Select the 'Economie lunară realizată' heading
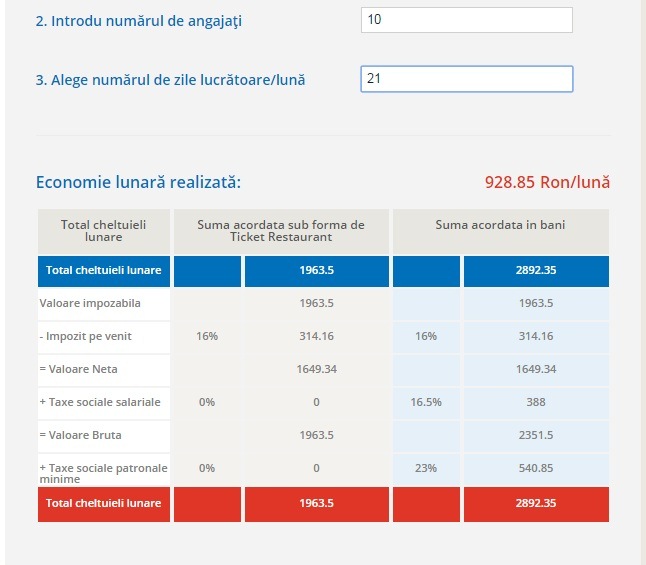Screen dimensions: 646x565 click(138, 182)
